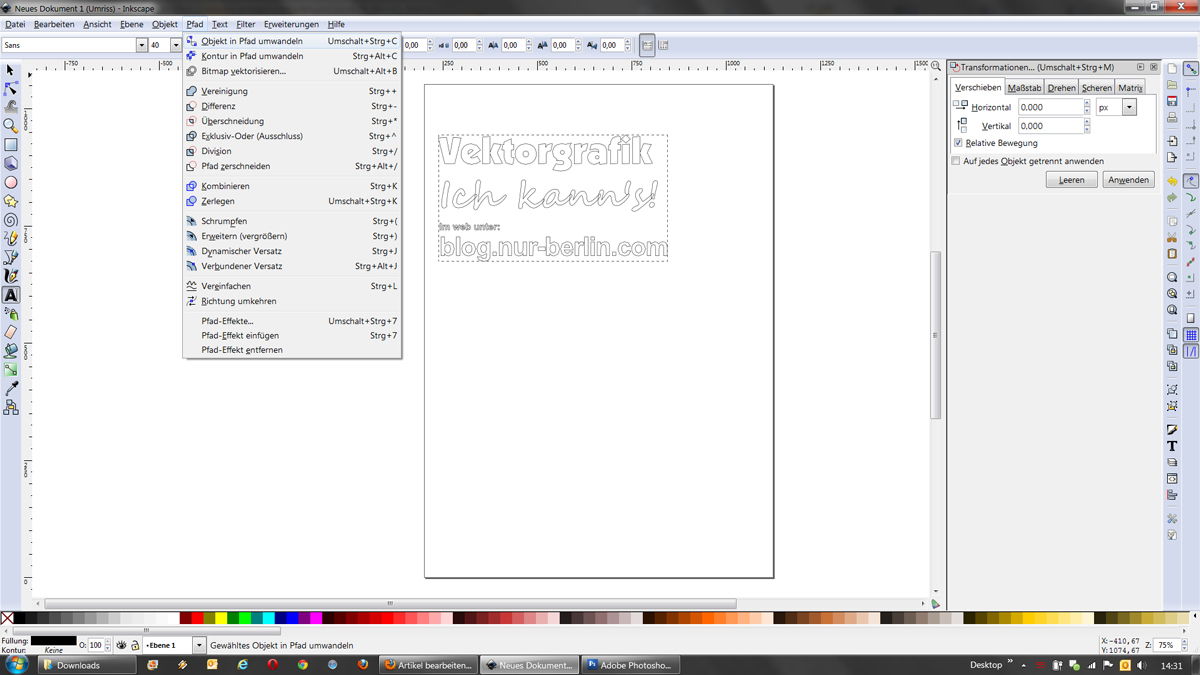Toggle snapping master button
The image size is (1200, 675).
1191,69
